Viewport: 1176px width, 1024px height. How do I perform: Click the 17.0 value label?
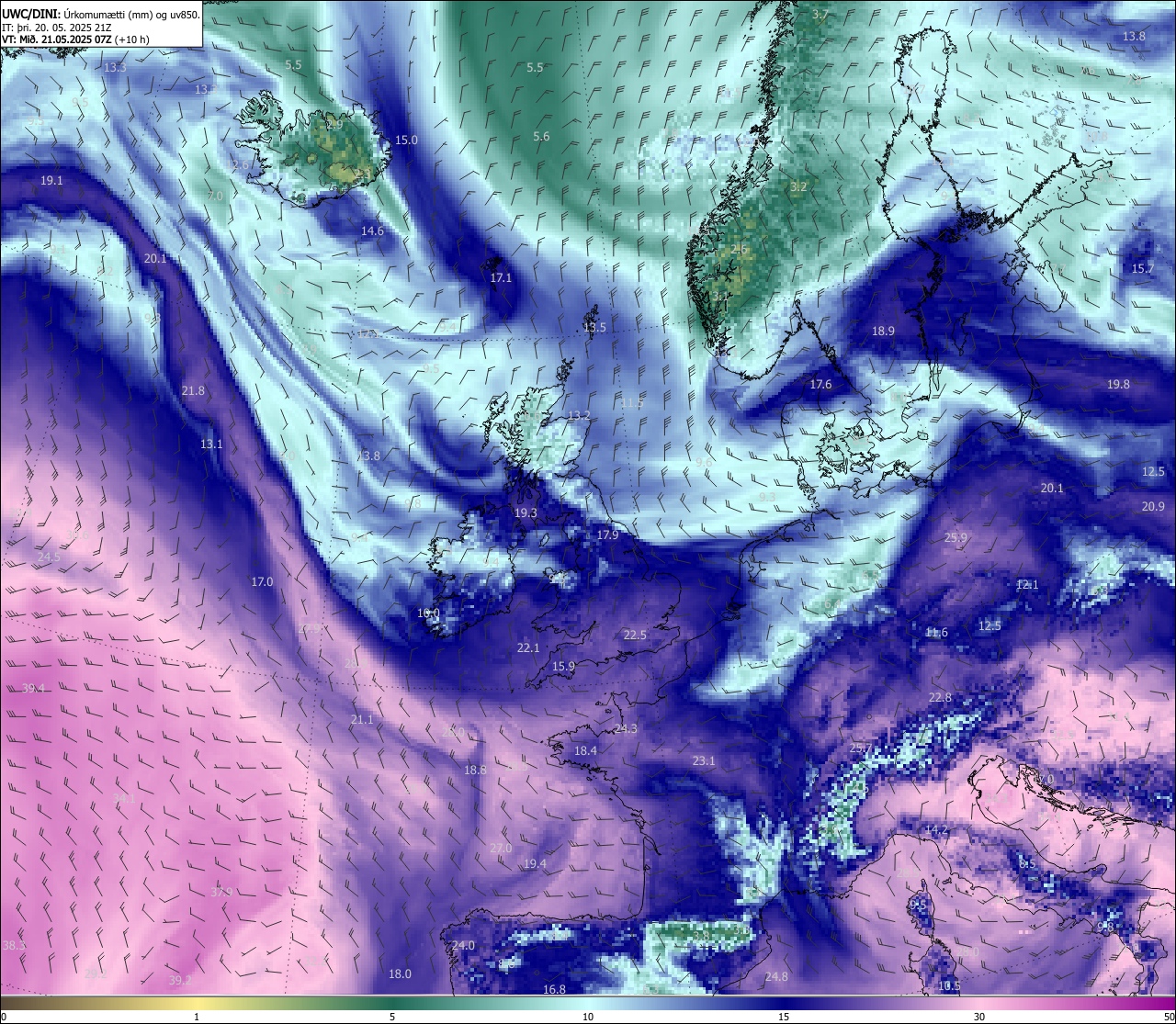[262, 582]
